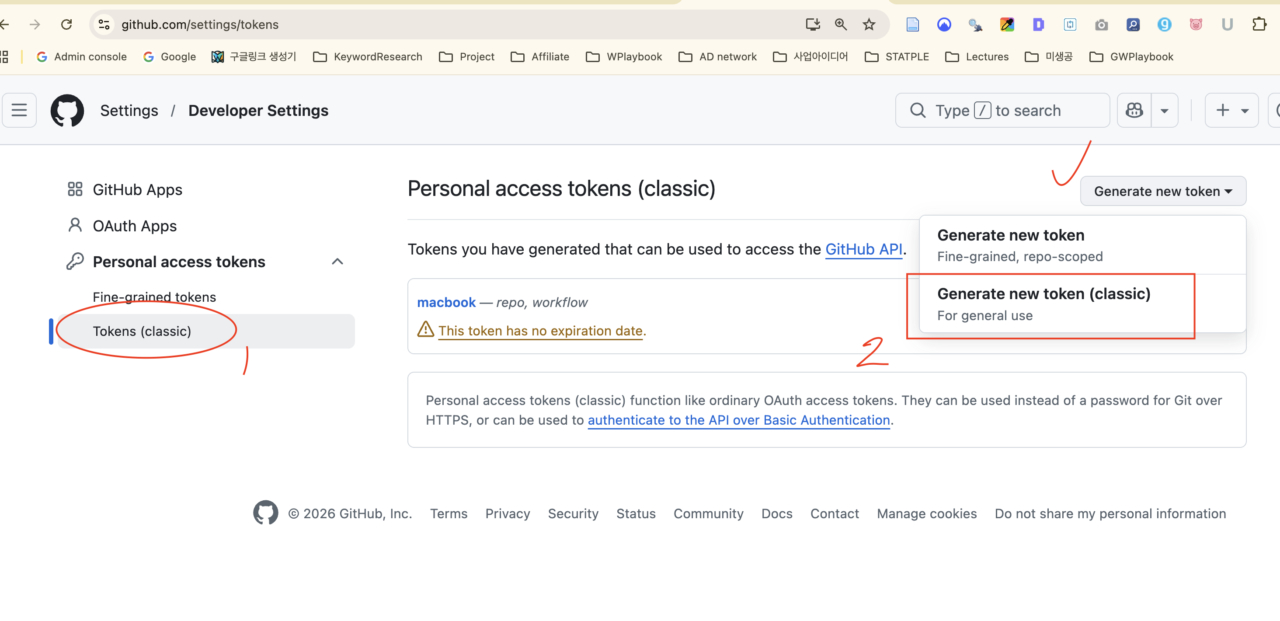Open Lectures bookmark folder

click(x=977, y=57)
